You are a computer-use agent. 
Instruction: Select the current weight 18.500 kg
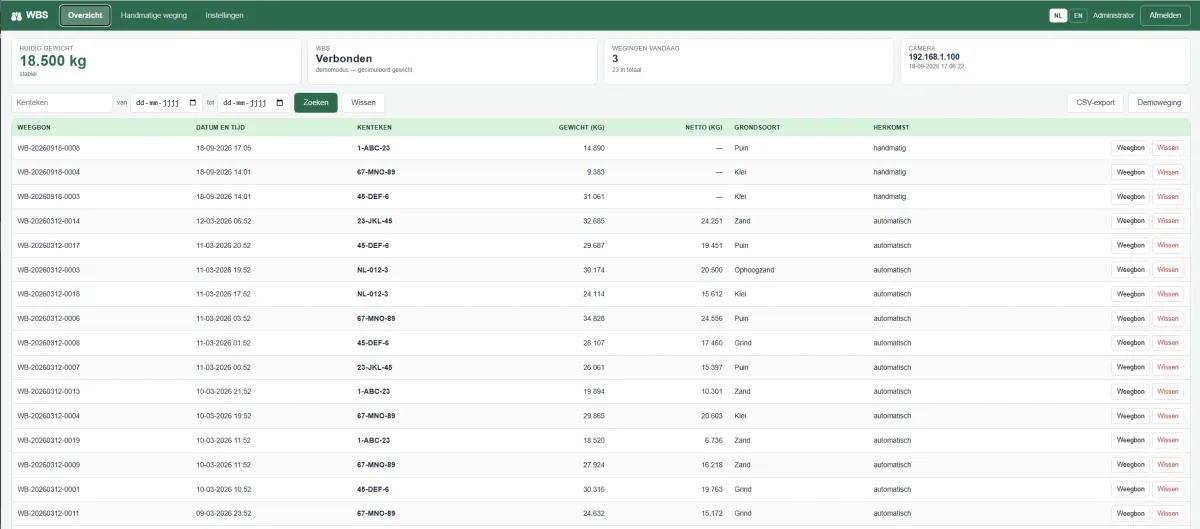(53, 61)
